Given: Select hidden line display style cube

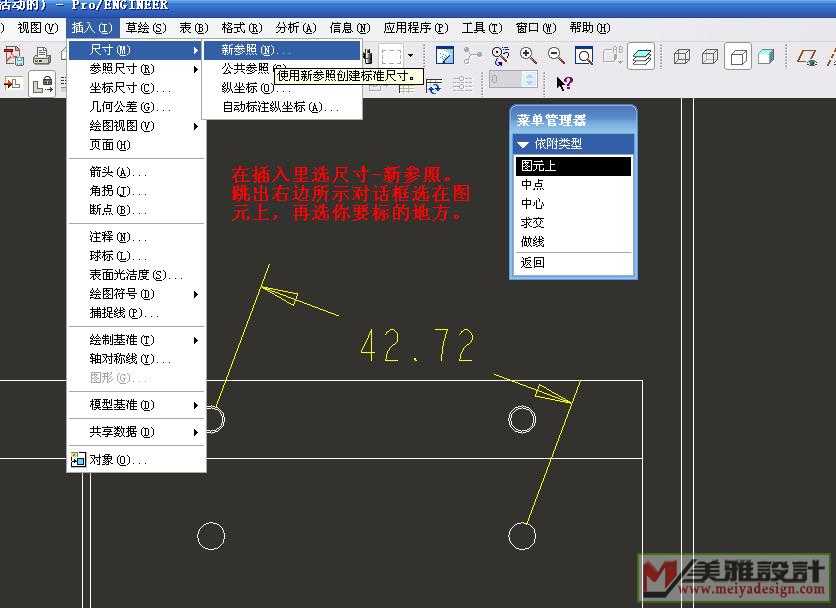Looking at the screenshot, I should (x=710, y=56).
